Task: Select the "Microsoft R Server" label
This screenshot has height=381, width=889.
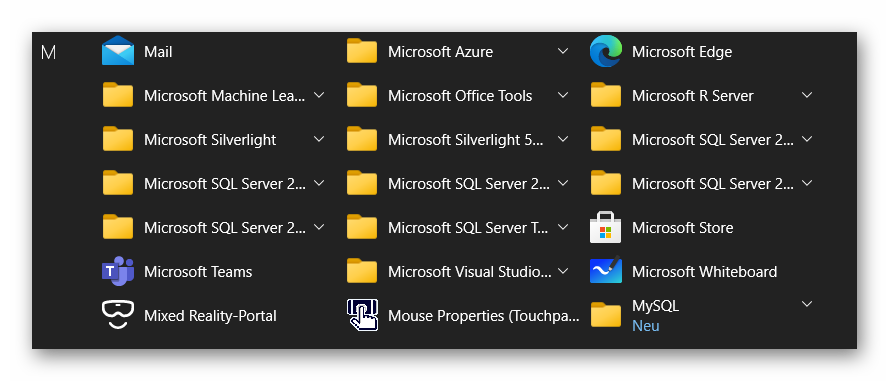Action: click(693, 96)
